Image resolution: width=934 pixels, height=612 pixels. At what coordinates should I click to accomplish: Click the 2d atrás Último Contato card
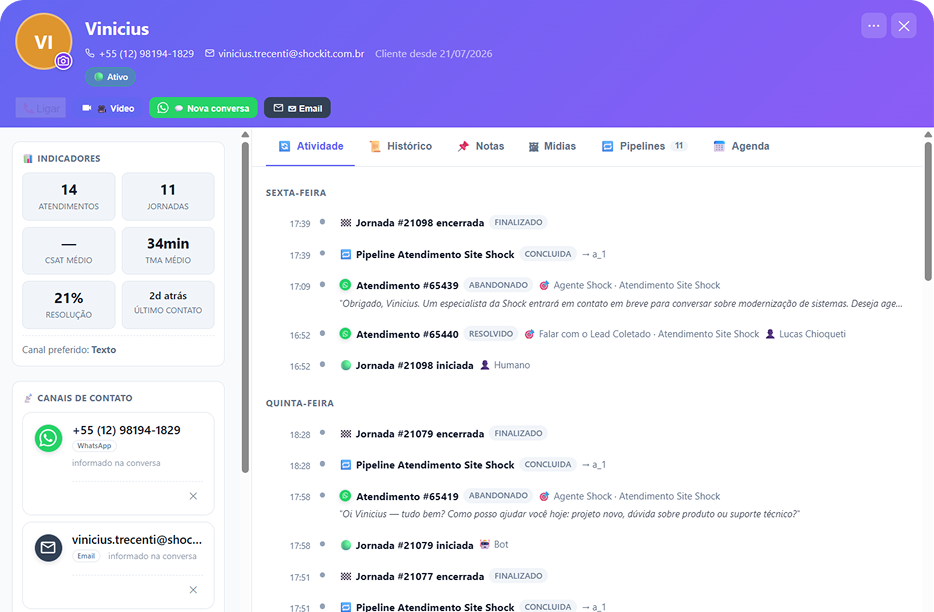tap(168, 305)
